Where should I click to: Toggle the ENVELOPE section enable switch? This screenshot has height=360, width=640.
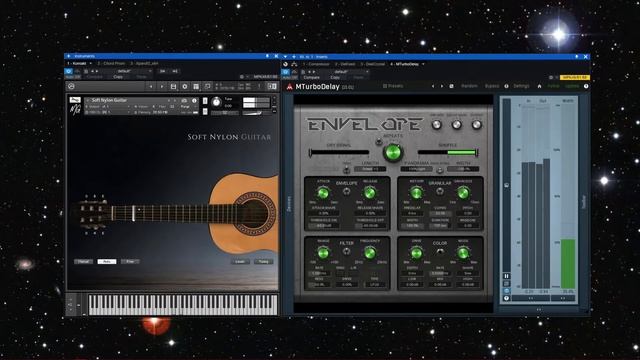(346, 191)
